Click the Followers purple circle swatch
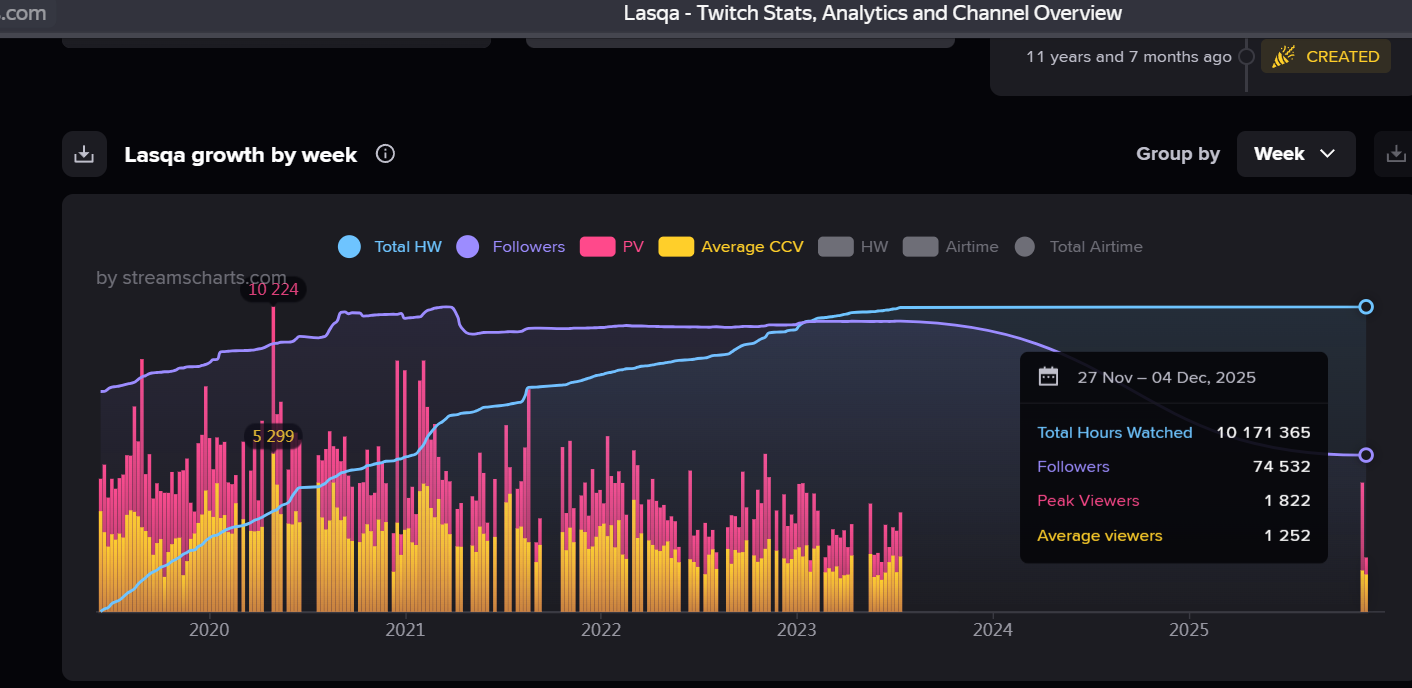1412x688 pixels. point(468,247)
